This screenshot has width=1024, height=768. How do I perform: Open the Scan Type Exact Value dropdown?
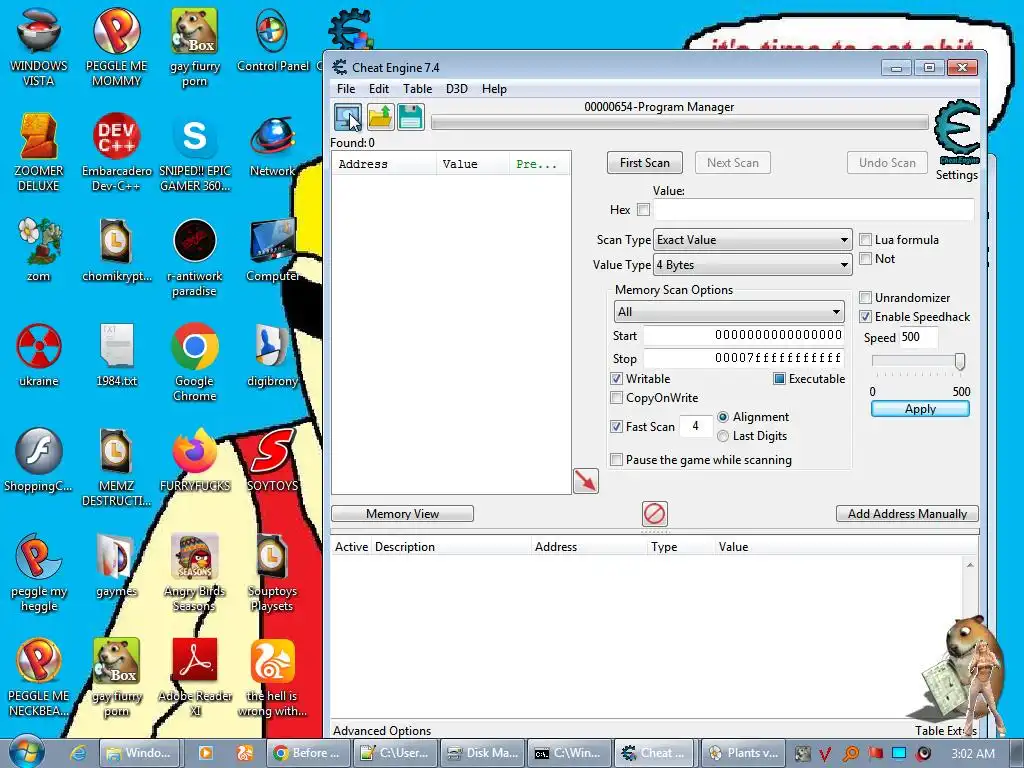pos(753,240)
